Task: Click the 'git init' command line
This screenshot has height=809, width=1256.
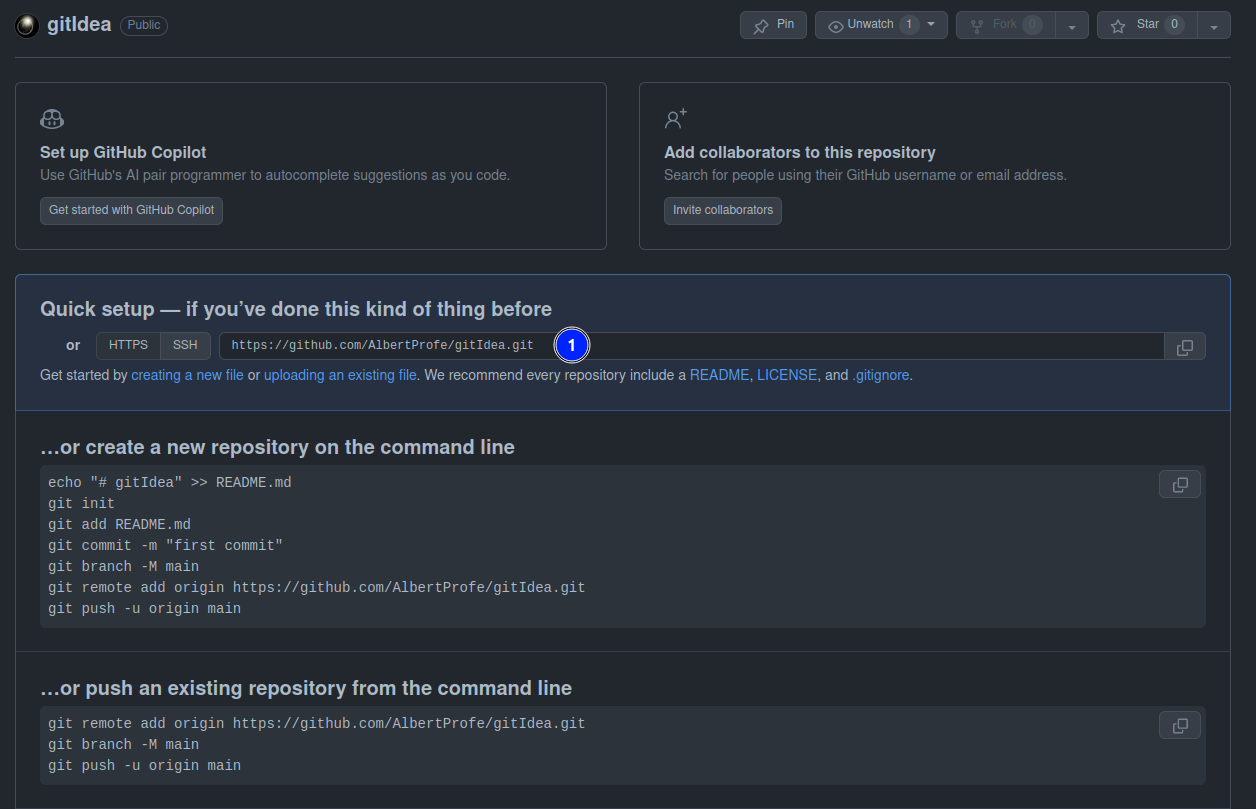Action: click(x=81, y=504)
